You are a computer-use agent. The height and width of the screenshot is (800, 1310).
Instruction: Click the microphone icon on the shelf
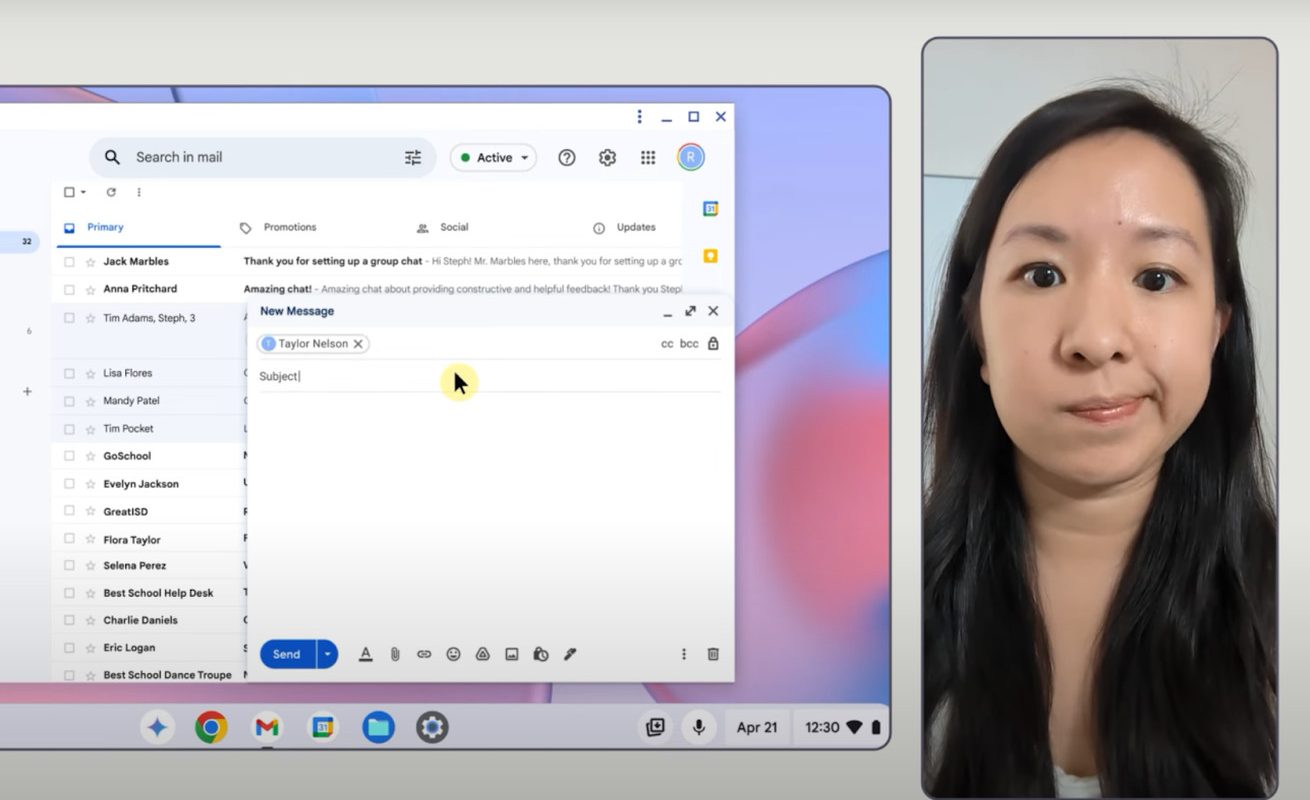[x=699, y=727]
